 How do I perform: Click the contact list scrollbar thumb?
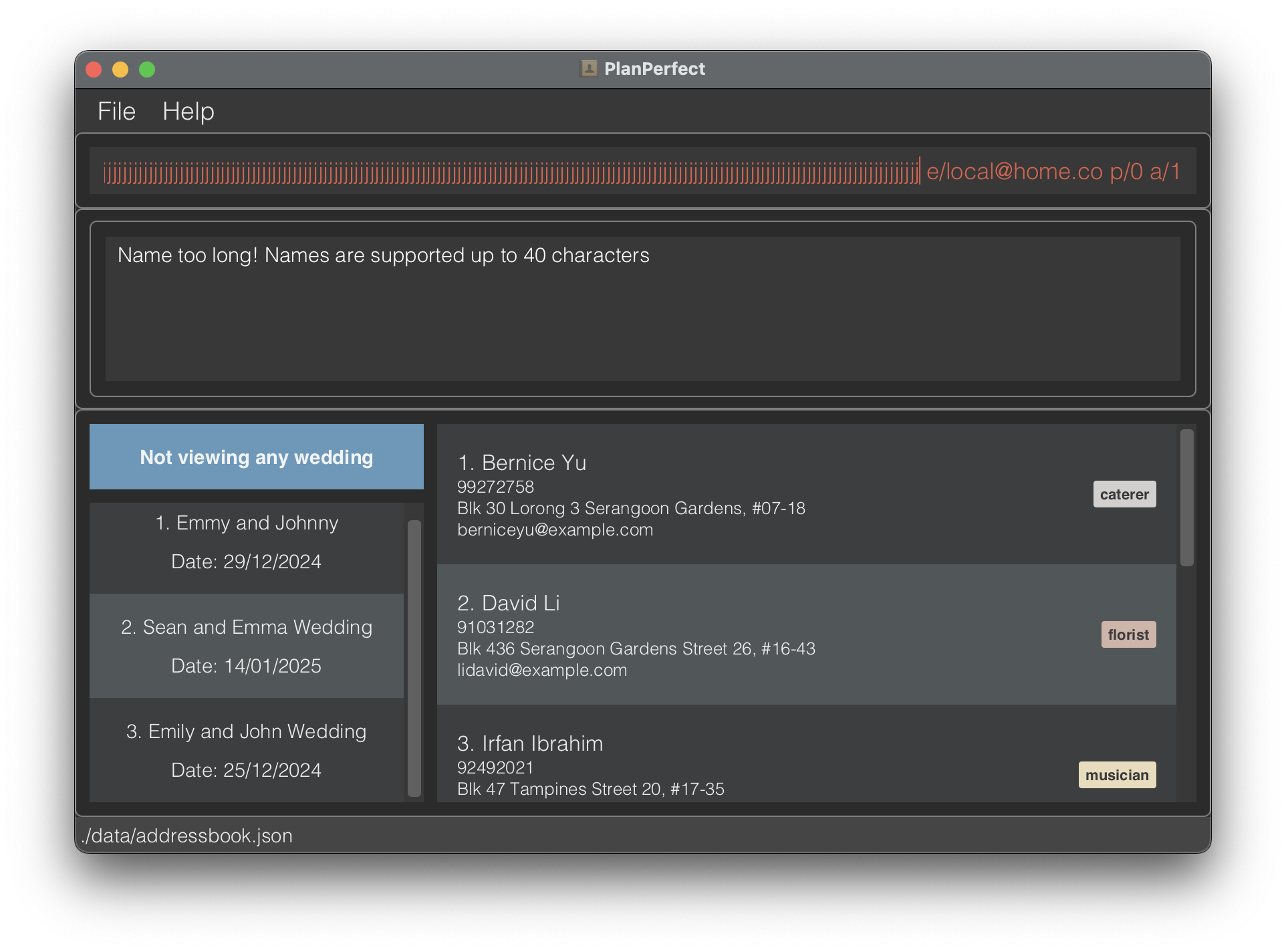coord(1186,498)
